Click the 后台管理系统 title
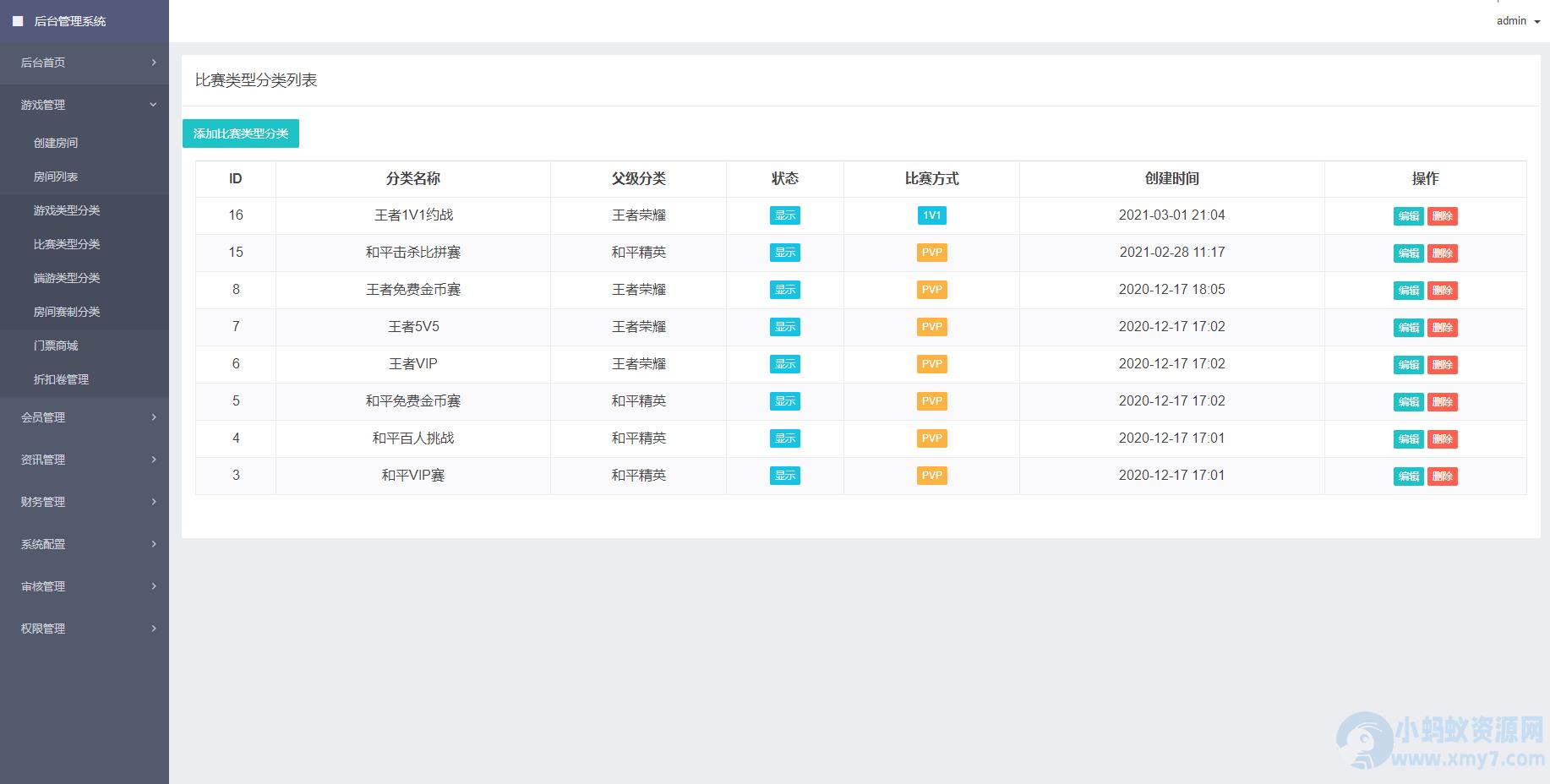 point(70,21)
